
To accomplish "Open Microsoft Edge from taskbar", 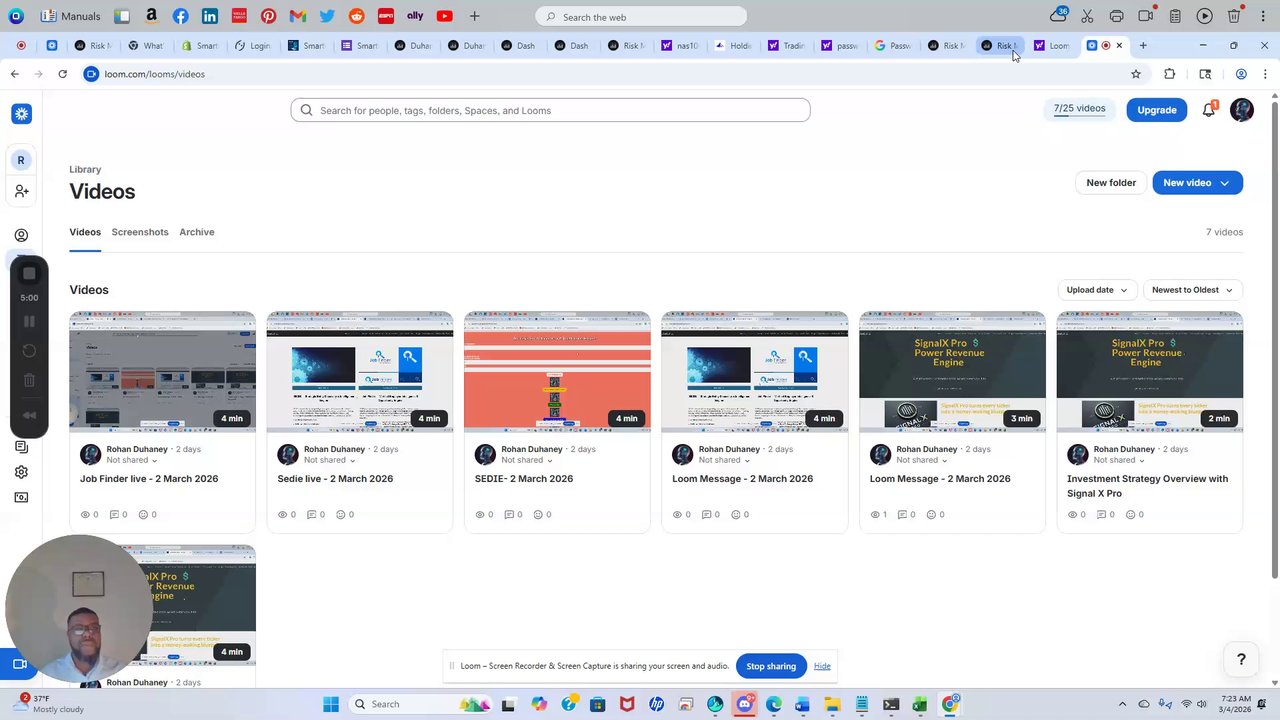I will pos(774,704).
